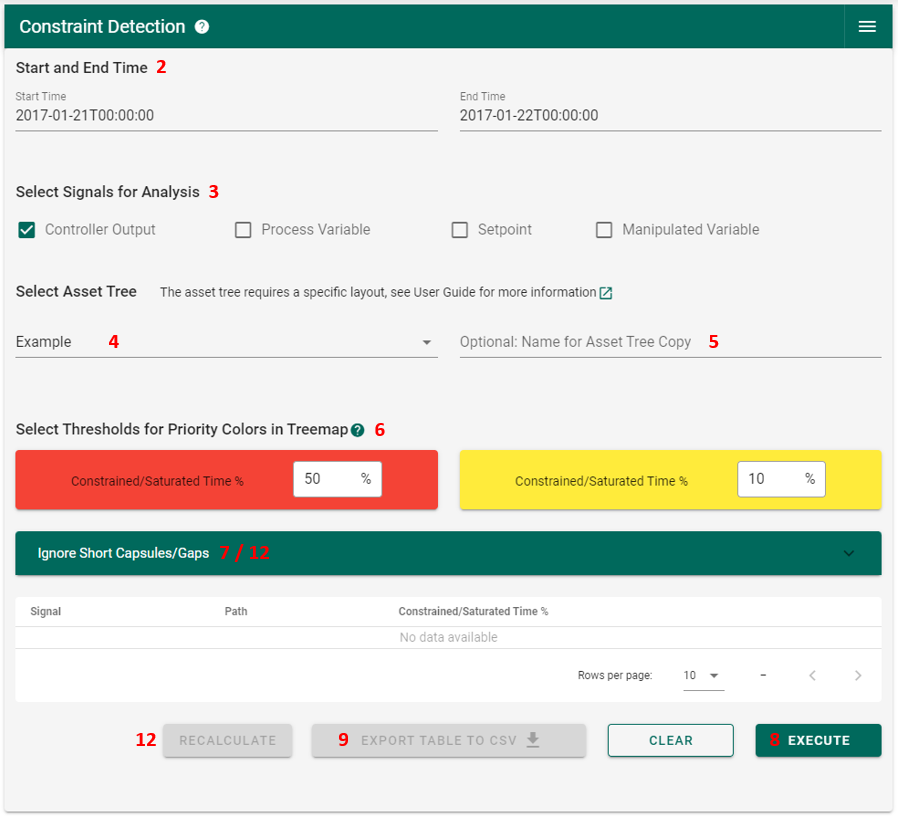Enable the Manipulated Variable checkbox
The width and height of the screenshot is (898, 816).
pyautogui.click(x=604, y=230)
